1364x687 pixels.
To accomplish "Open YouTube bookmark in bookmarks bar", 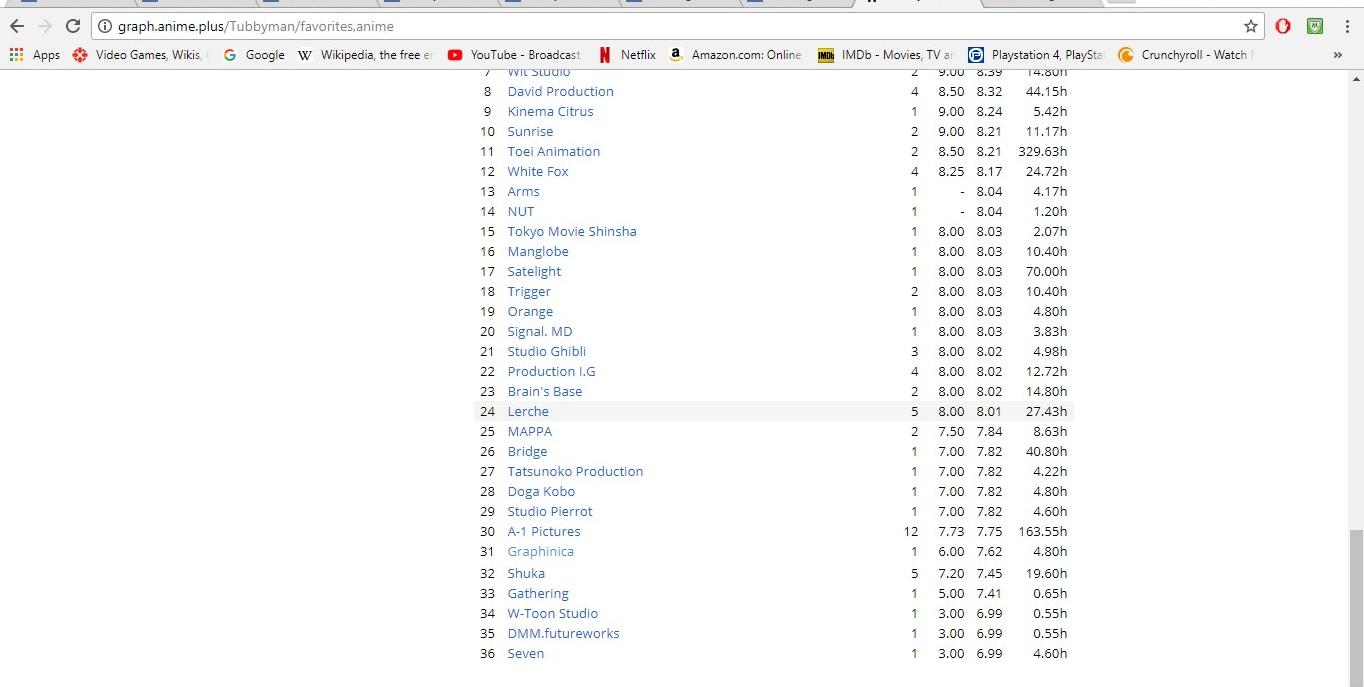I will coord(514,55).
